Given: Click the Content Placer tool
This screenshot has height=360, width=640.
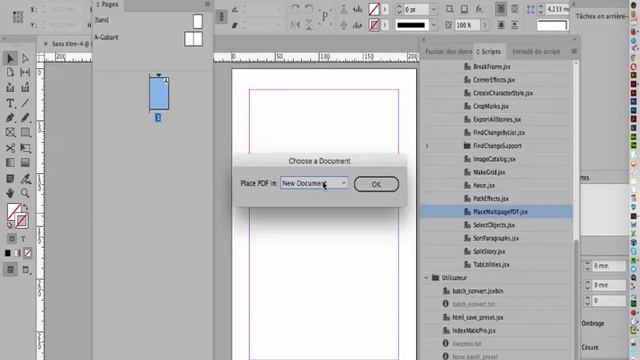Looking at the screenshot, I should (25, 88).
